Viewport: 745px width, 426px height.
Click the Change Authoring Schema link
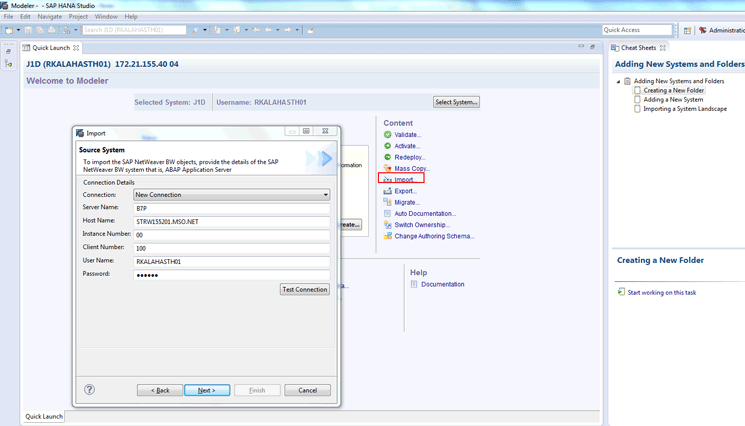[434, 236]
